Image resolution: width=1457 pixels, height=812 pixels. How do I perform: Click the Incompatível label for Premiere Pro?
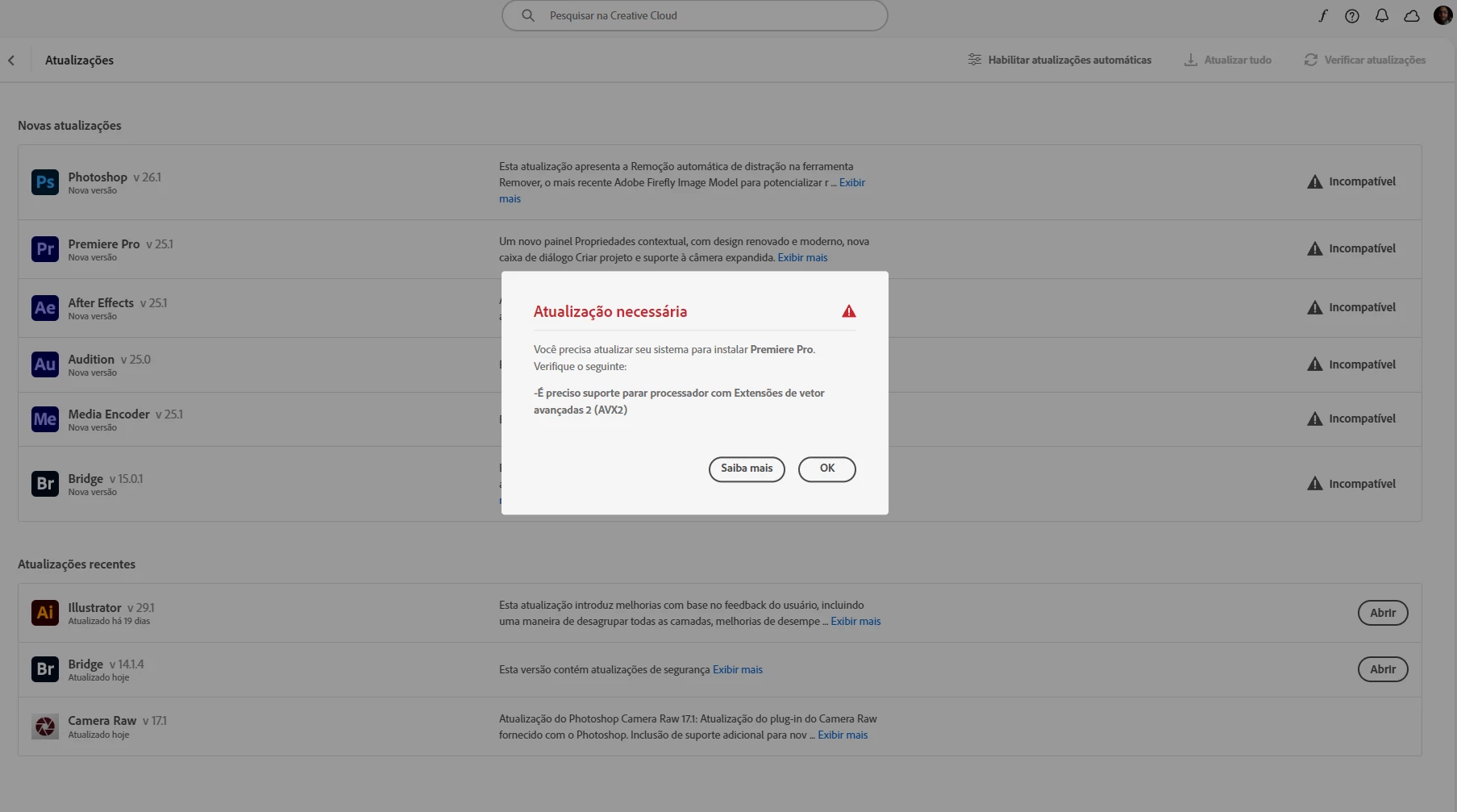pos(1363,249)
